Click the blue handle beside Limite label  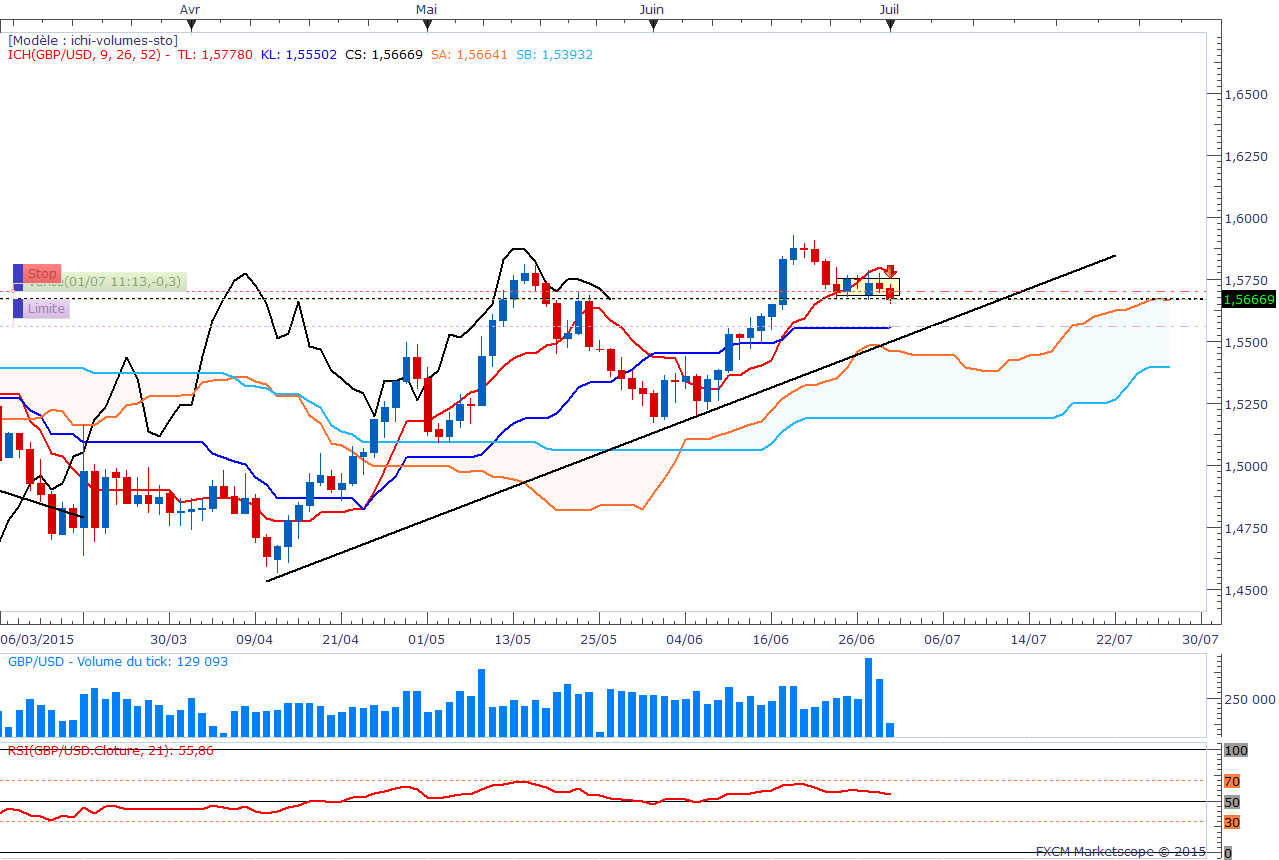coord(18,309)
